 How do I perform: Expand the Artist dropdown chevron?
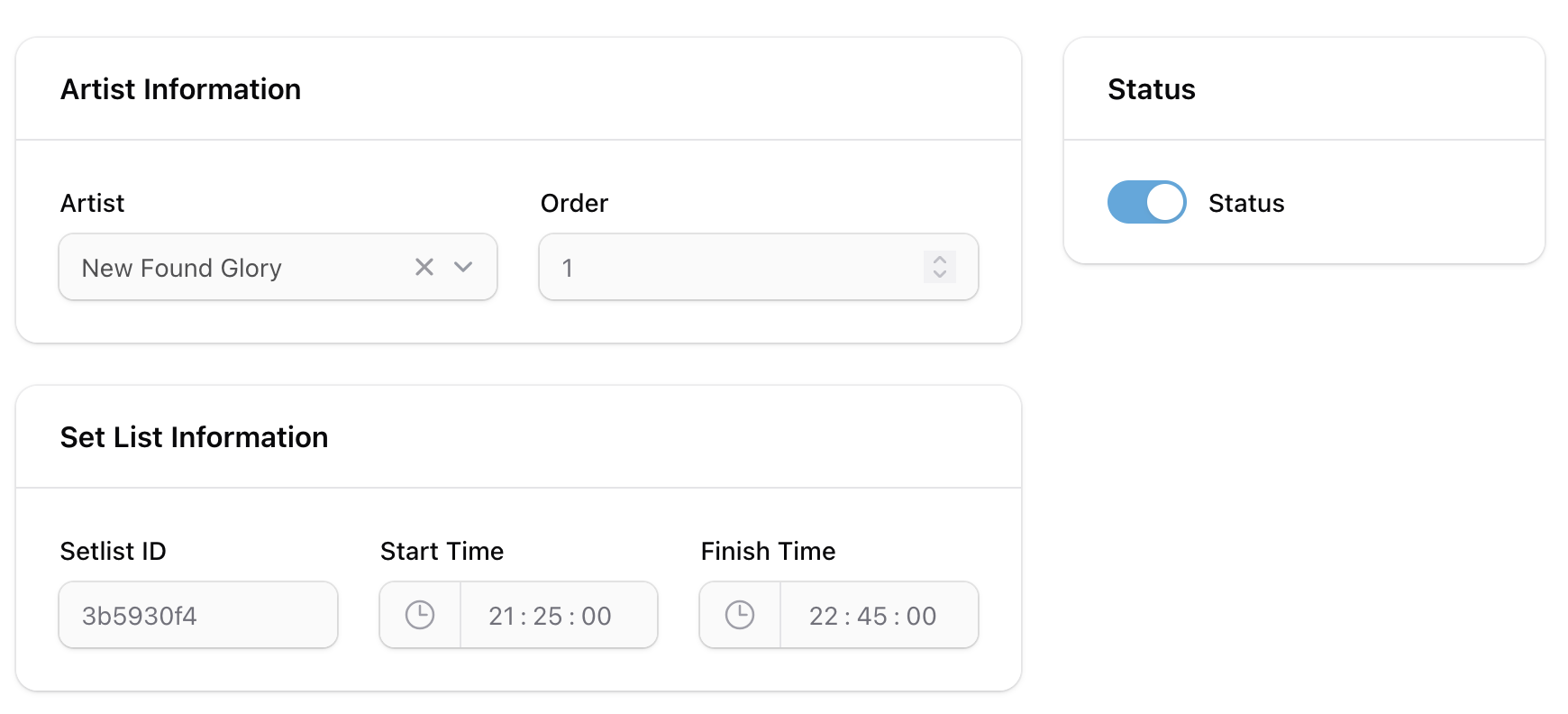pyautogui.click(x=463, y=267)
